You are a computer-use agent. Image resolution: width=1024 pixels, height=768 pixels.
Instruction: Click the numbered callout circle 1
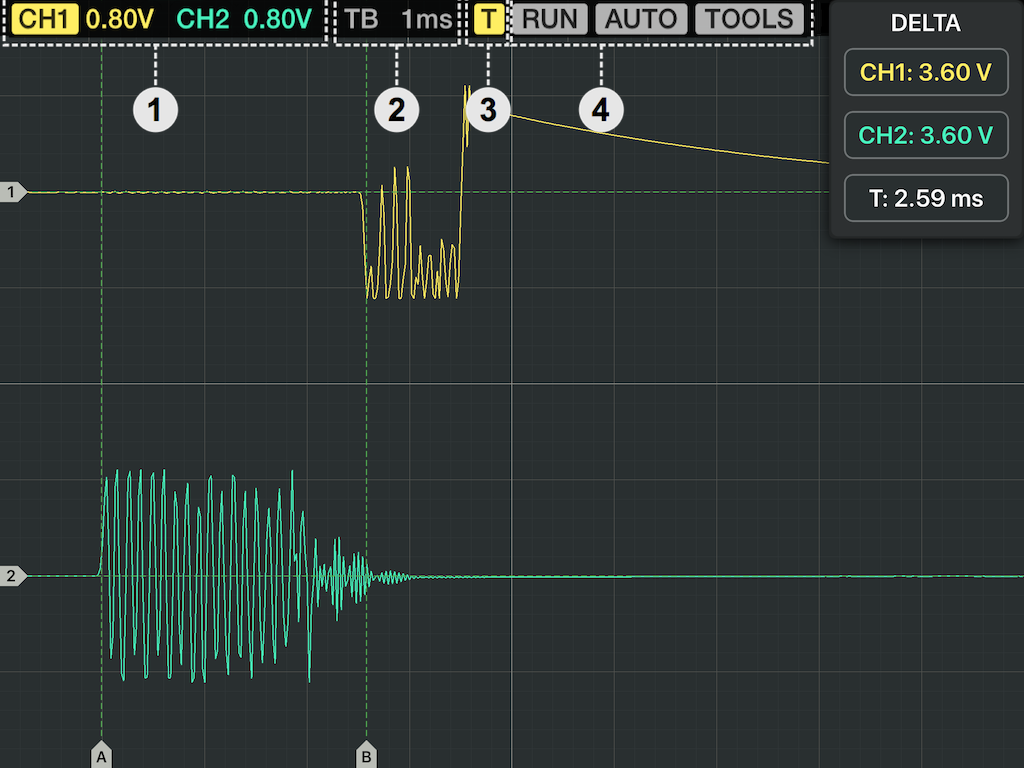coord(155,110)
